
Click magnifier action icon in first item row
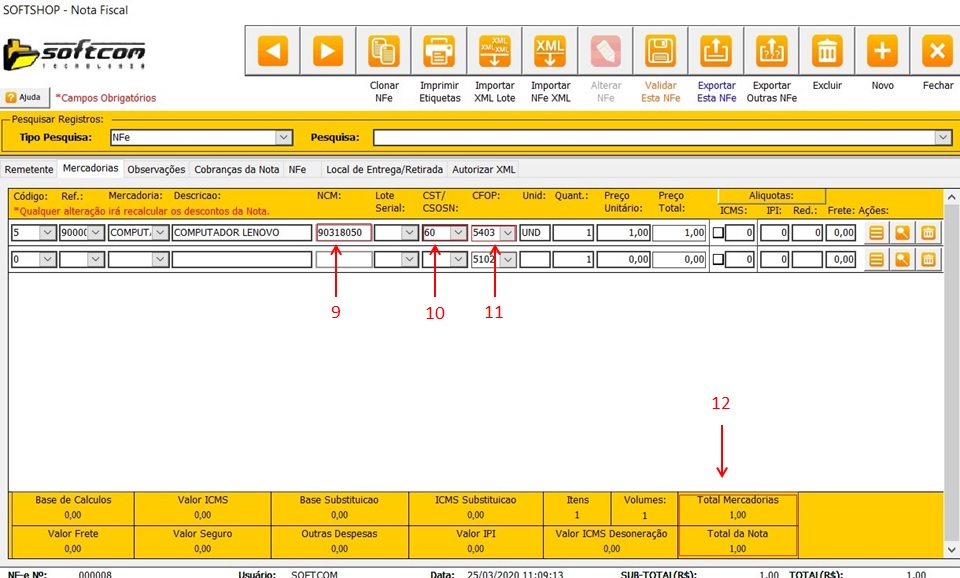(902, 233)
